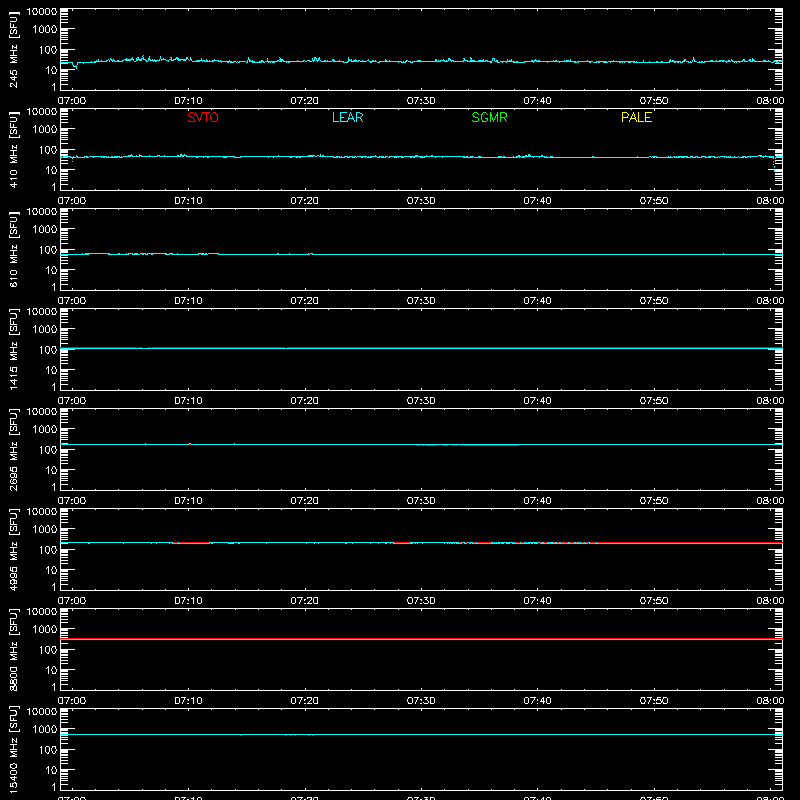The width and height of the screenshot is (800, 800).
Task: Click the 07:40 tick under the 610 MHz plot
Action: pos(537,301)
